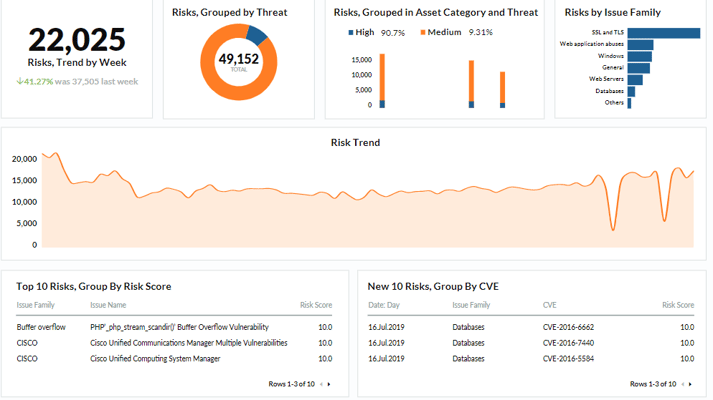Sort by Date: Day column header
This screenshot has height=400, width=713.
point(383,305)
